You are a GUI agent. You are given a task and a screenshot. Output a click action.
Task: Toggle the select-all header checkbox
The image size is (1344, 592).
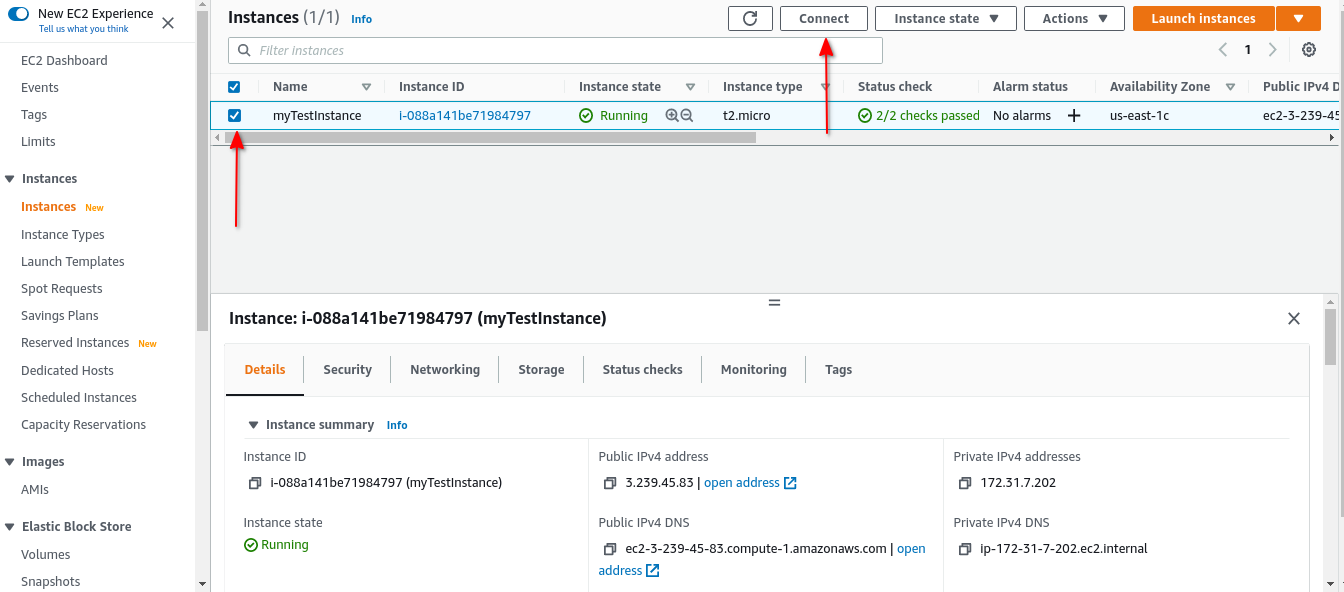tap(234, 87)
